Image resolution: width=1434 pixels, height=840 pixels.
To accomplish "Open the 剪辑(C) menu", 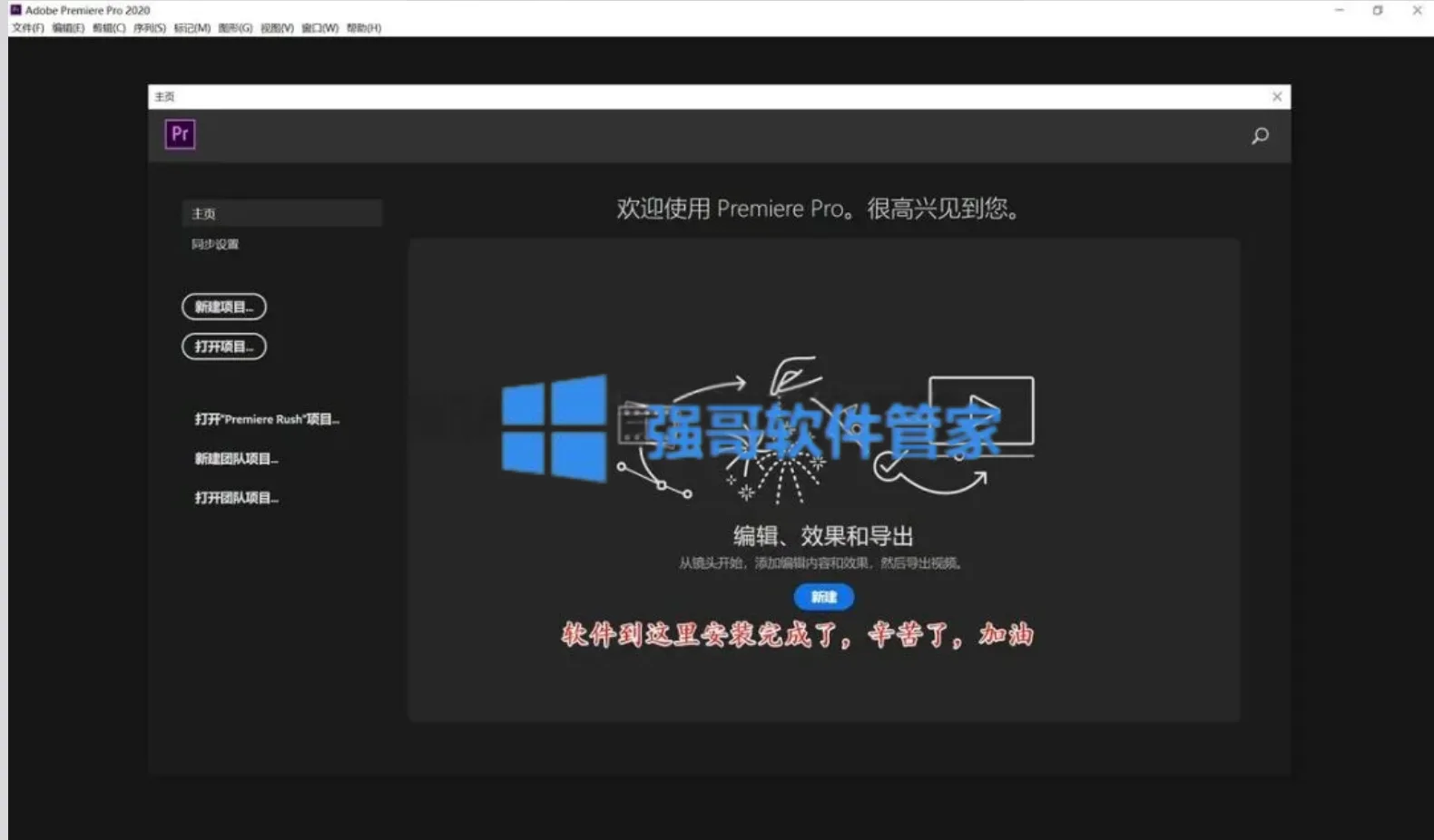I will [109, 28].
